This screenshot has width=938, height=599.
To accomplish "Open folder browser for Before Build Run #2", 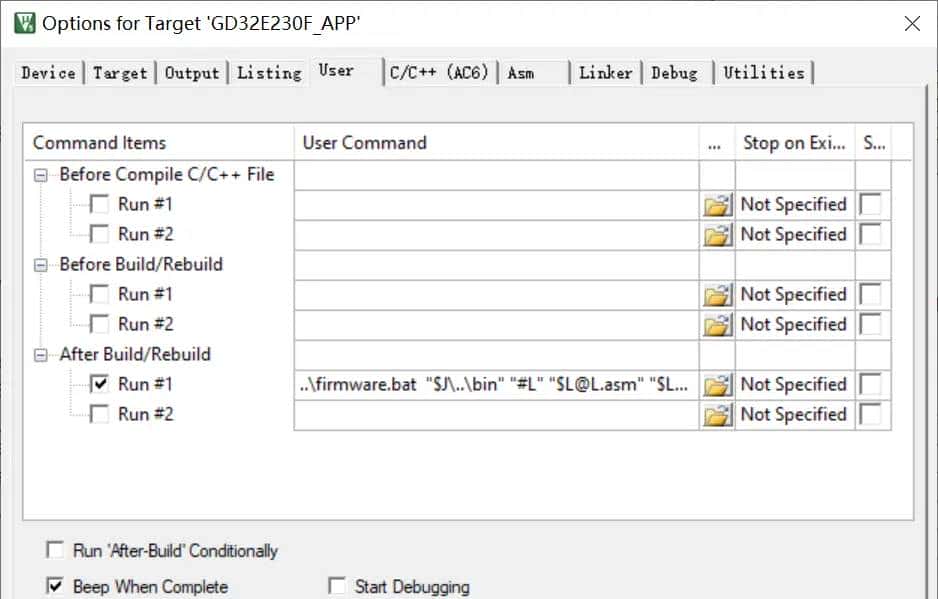I will [717, 325].
